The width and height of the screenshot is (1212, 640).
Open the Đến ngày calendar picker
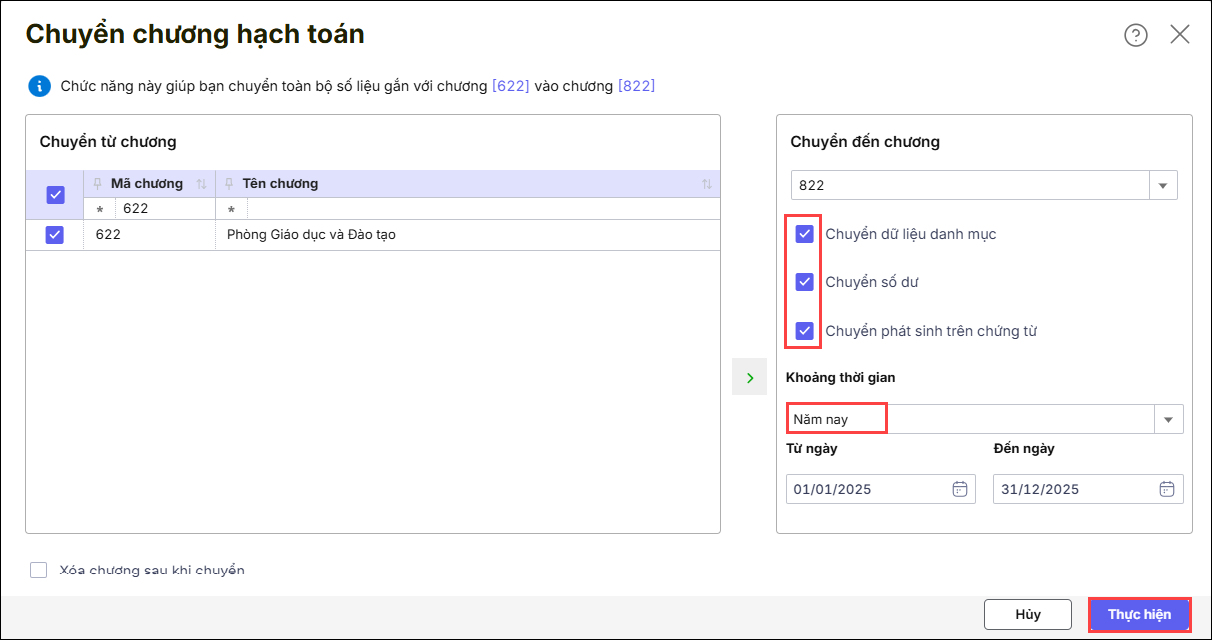1166,489
